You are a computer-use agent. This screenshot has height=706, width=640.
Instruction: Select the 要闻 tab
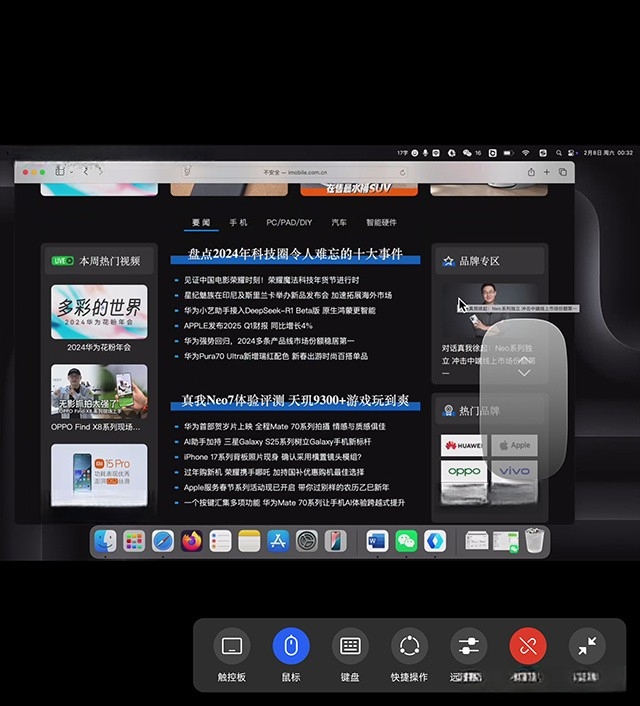pyautogui.click(x=201, y=222)
